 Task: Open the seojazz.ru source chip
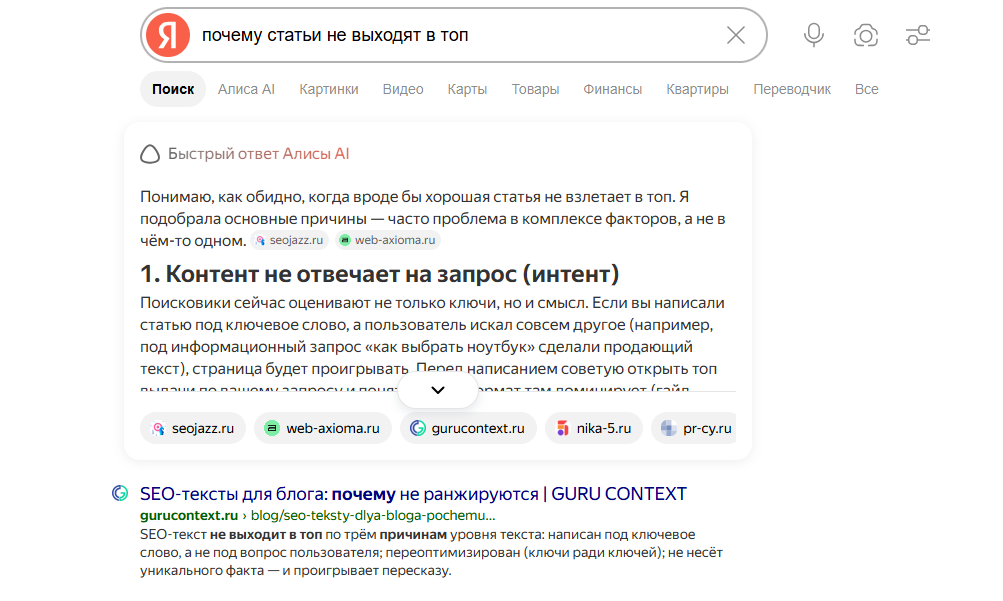(x=193, y=428)
